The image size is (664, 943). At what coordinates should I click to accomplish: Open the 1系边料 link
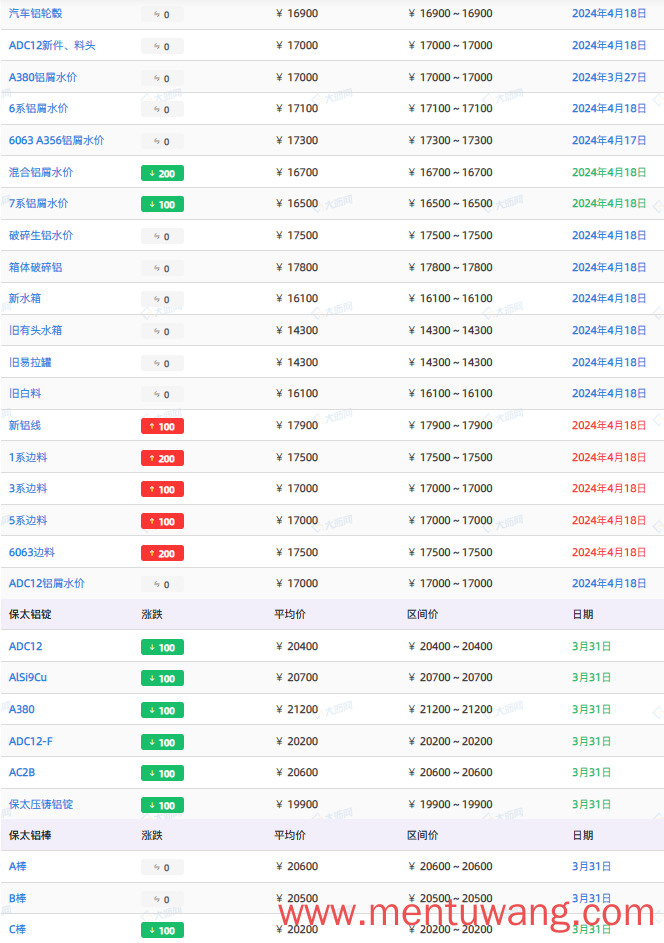[x=28, y=457]
